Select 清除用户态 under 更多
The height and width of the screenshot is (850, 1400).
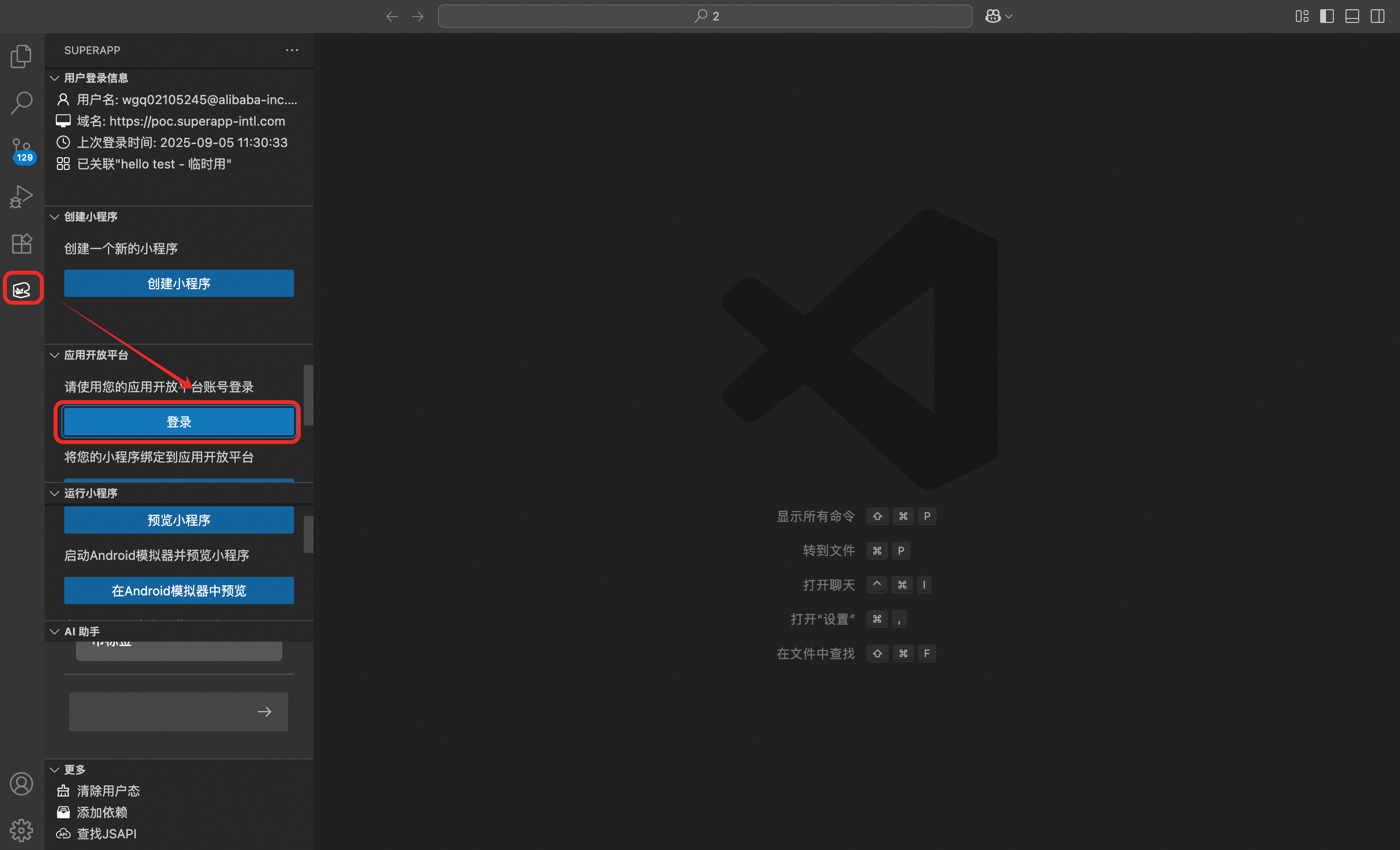point(108,791)
